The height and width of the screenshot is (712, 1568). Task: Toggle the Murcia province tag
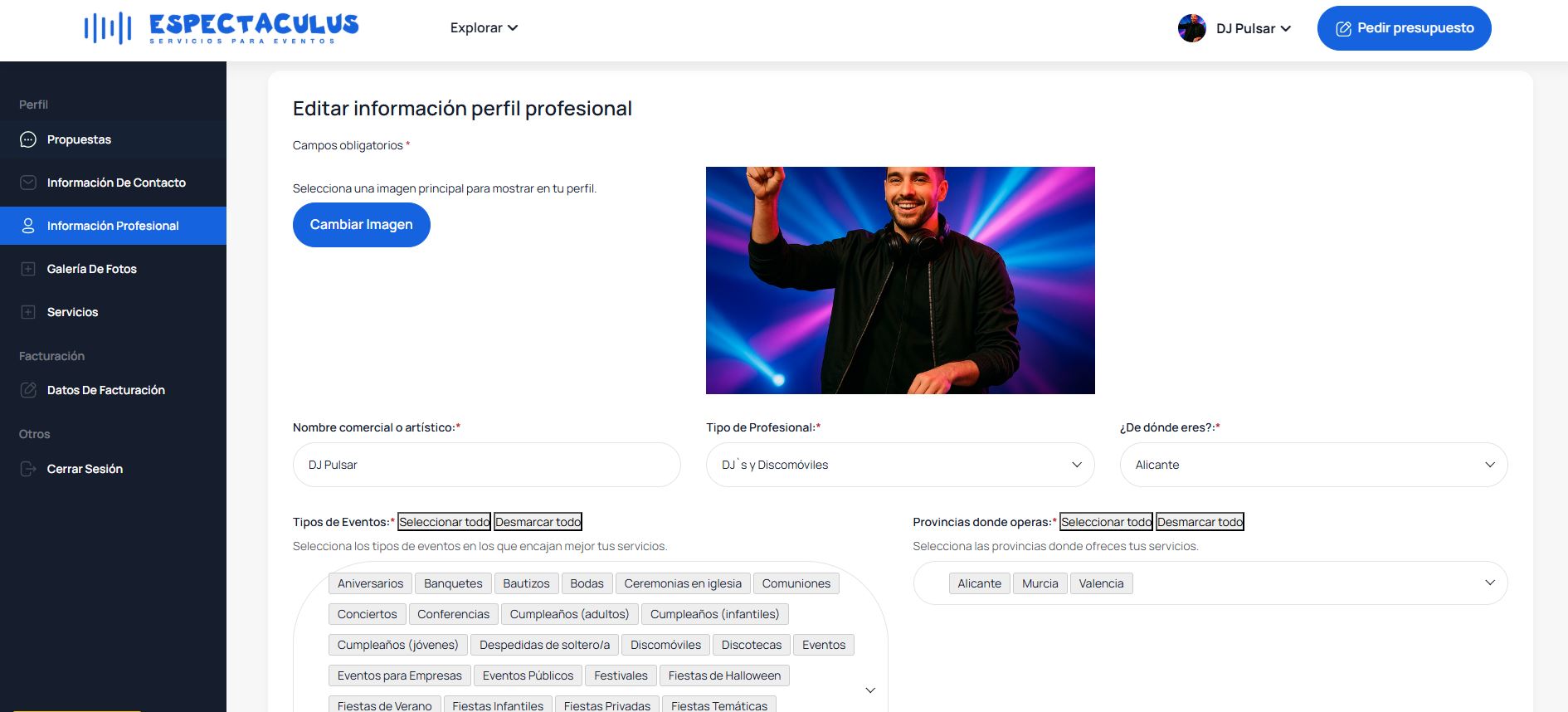pyautogui.click(x=1040, y=583)
